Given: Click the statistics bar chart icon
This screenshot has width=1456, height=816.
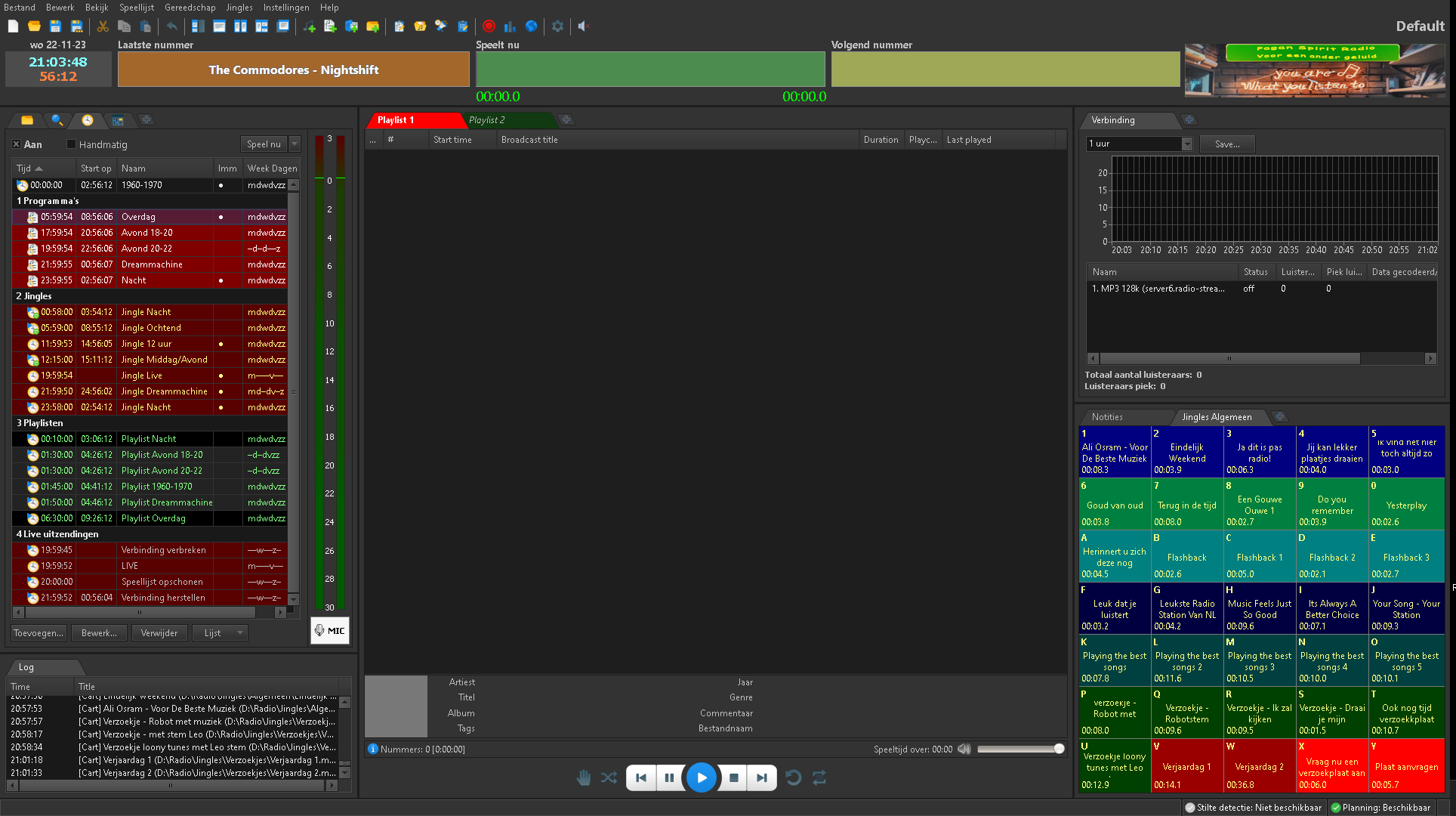Looking at the screenshot, I should click(x=510, y=26).
